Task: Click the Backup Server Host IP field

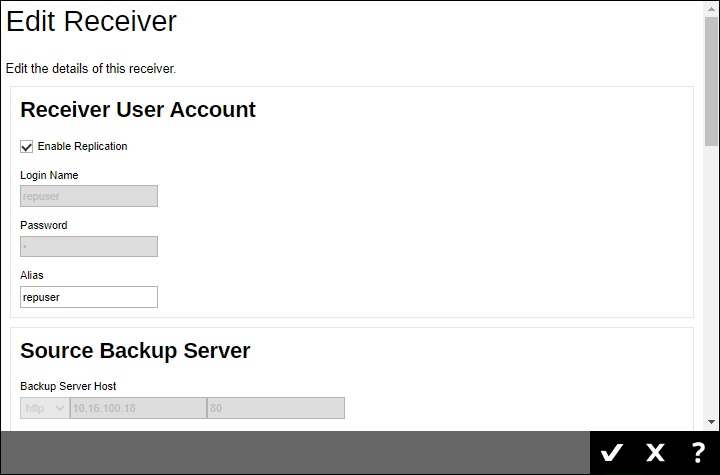Action: (x=138, y=408)
